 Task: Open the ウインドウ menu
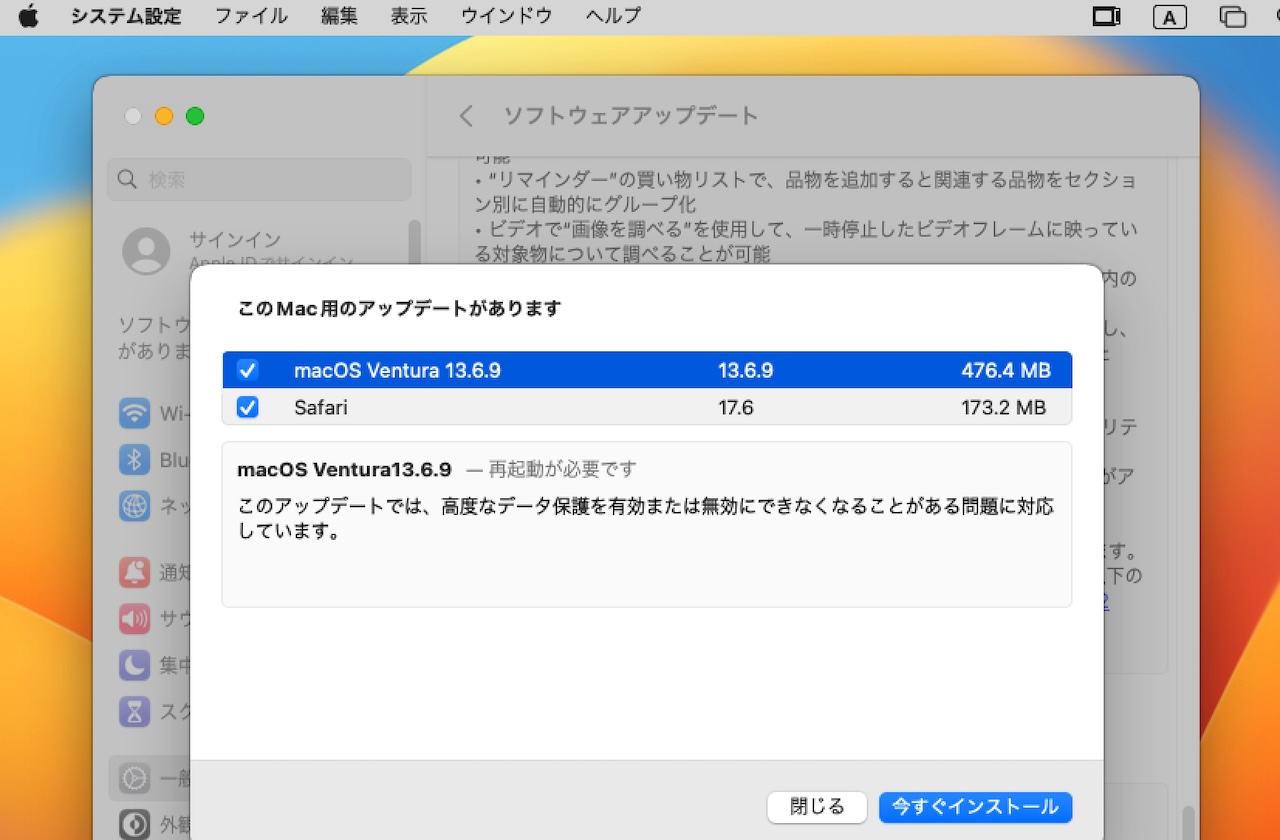click(x=506, y=16)
